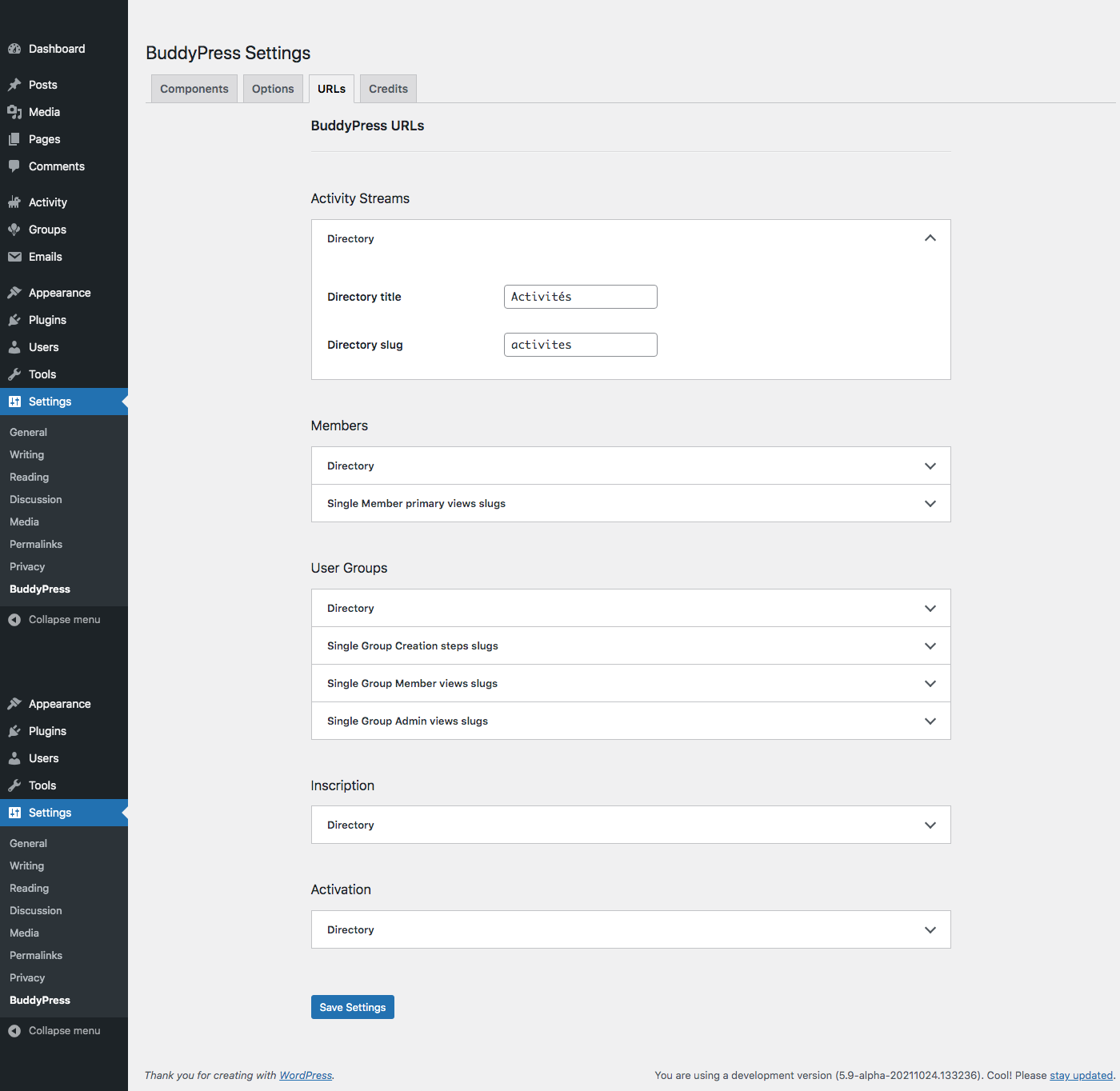Switch to the Credits tab
Image resolution: width=1120 pixels, height=1091 pixels.
(388, 89)
